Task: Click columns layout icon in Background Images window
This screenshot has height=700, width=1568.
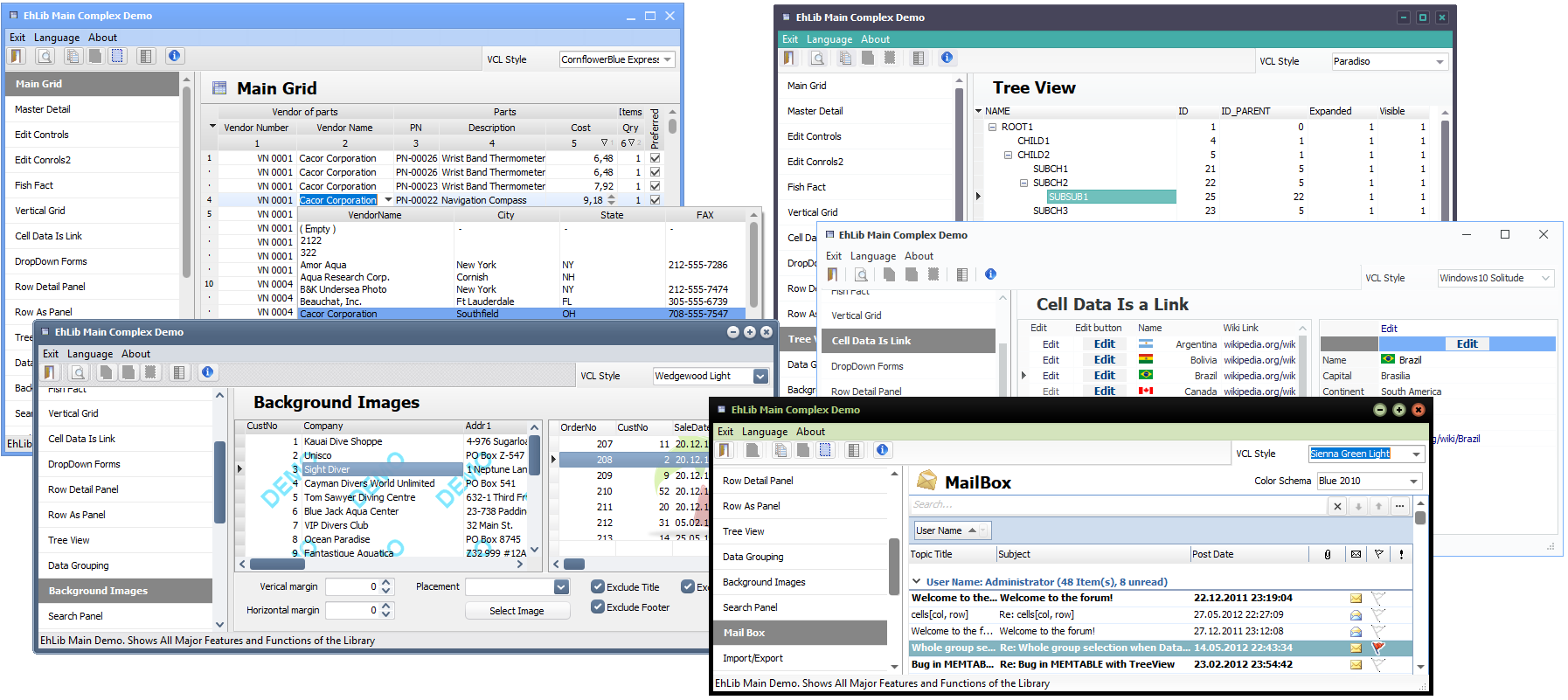Action: coord(179,372)
